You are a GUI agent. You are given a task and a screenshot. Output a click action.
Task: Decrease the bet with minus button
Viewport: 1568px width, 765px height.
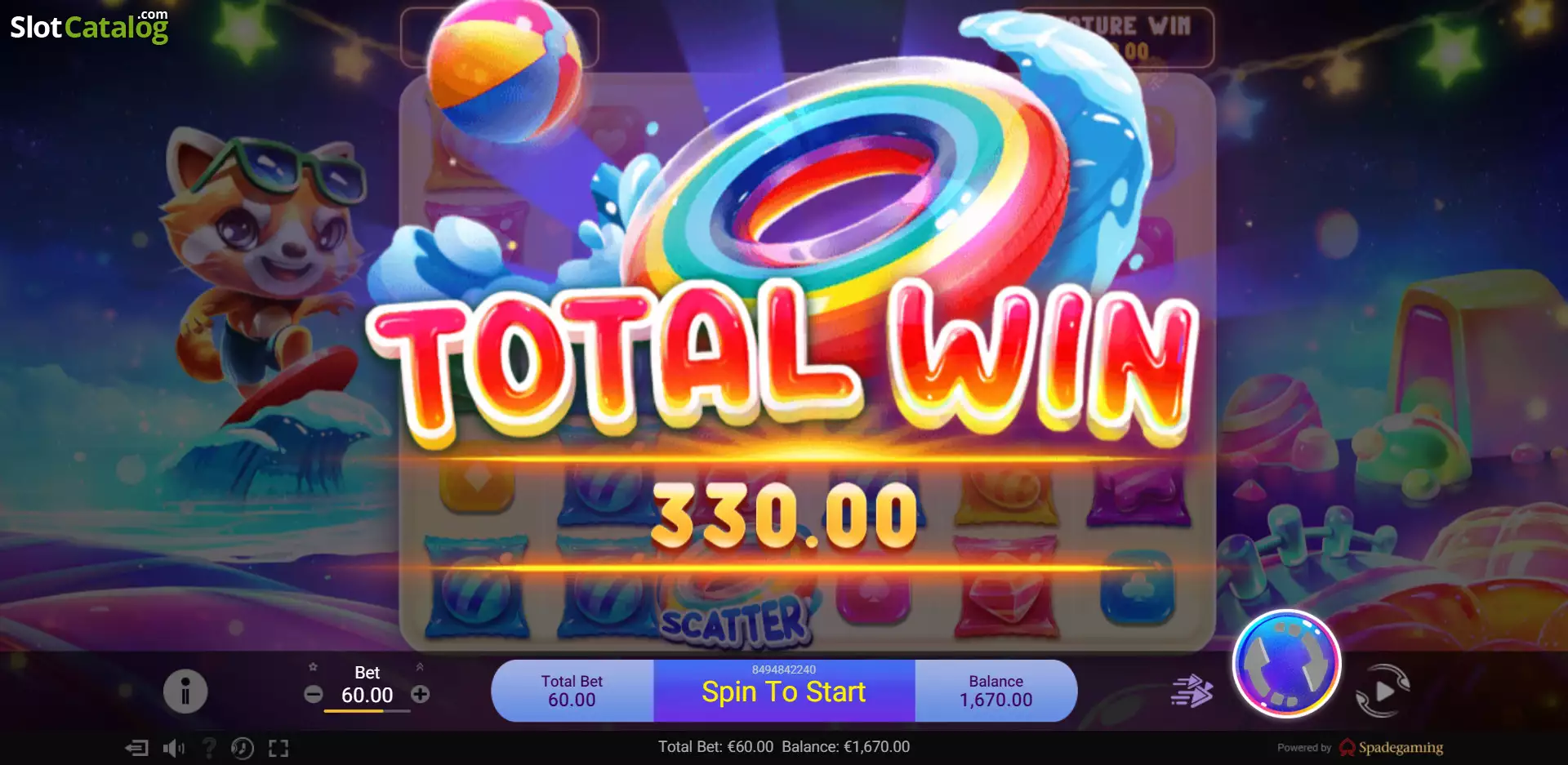click(x=314, y=695)
